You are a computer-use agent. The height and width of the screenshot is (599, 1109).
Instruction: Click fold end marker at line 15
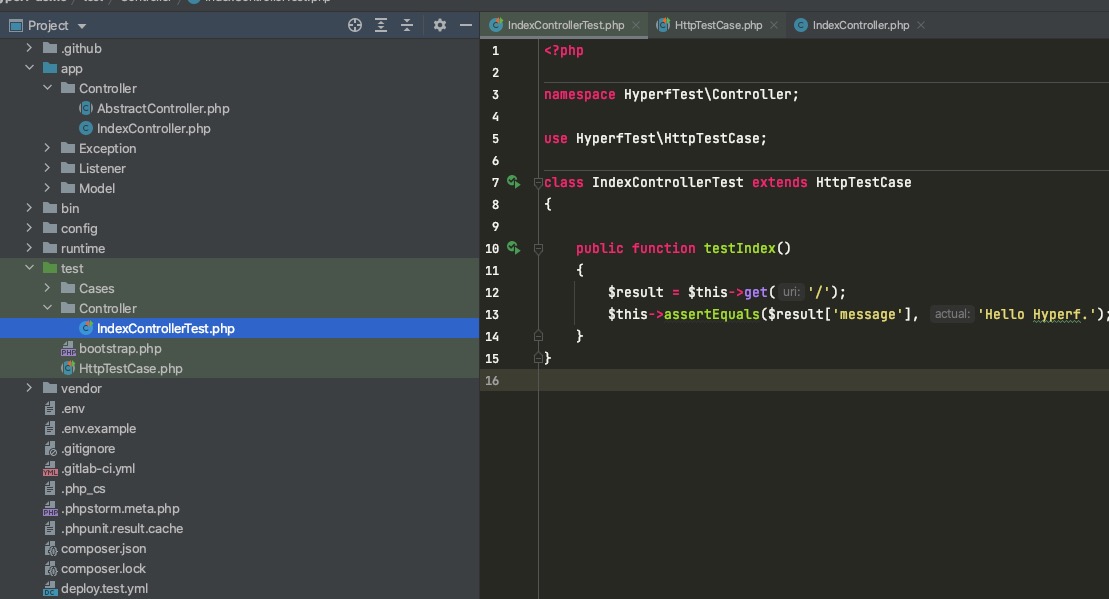[x=538, y=358]
